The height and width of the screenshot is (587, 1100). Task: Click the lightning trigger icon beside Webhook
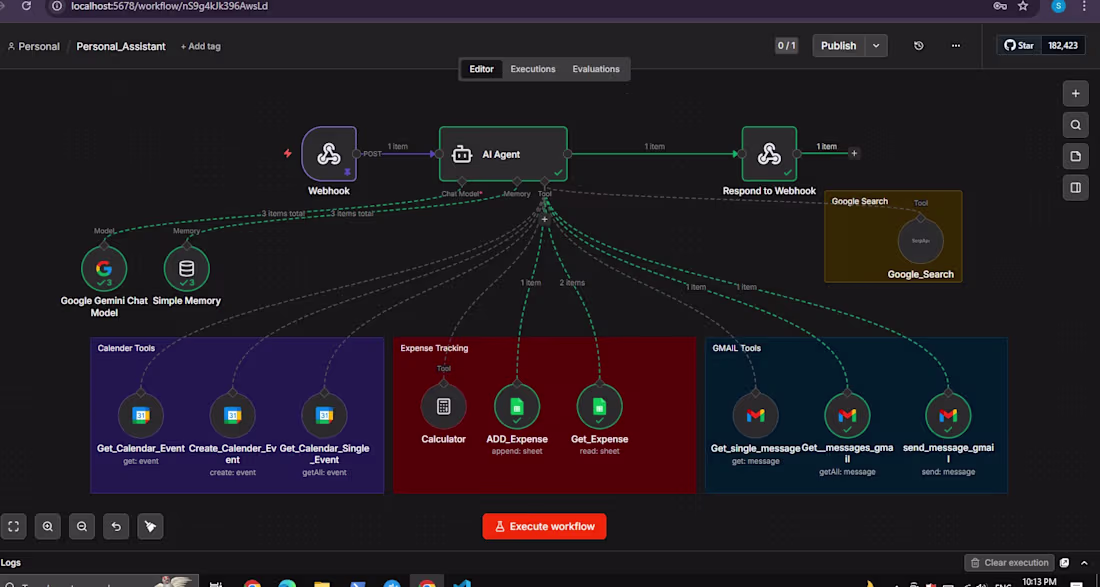[288, 153]
